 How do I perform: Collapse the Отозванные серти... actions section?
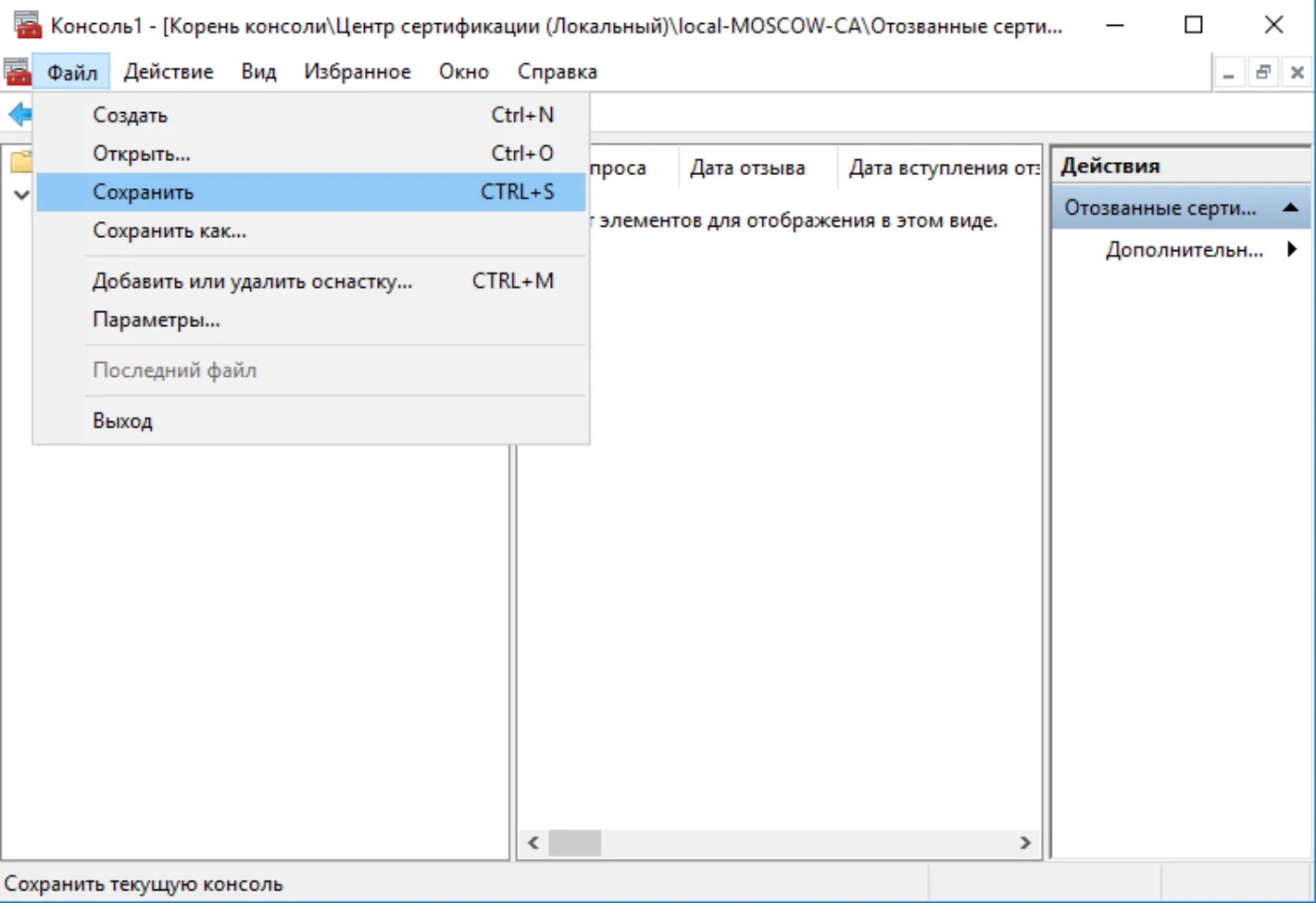click(1290, 207)
